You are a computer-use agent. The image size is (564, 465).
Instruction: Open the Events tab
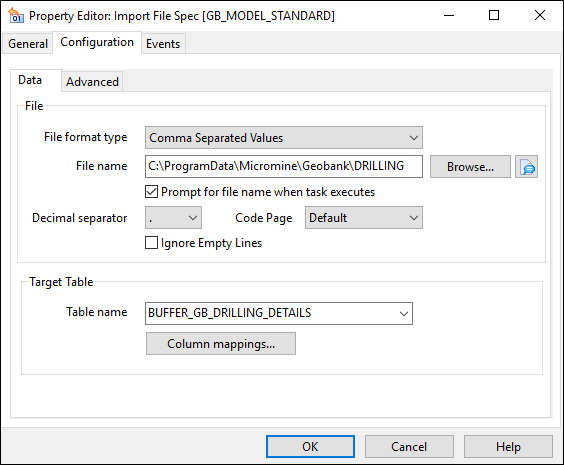coord(163,44)
